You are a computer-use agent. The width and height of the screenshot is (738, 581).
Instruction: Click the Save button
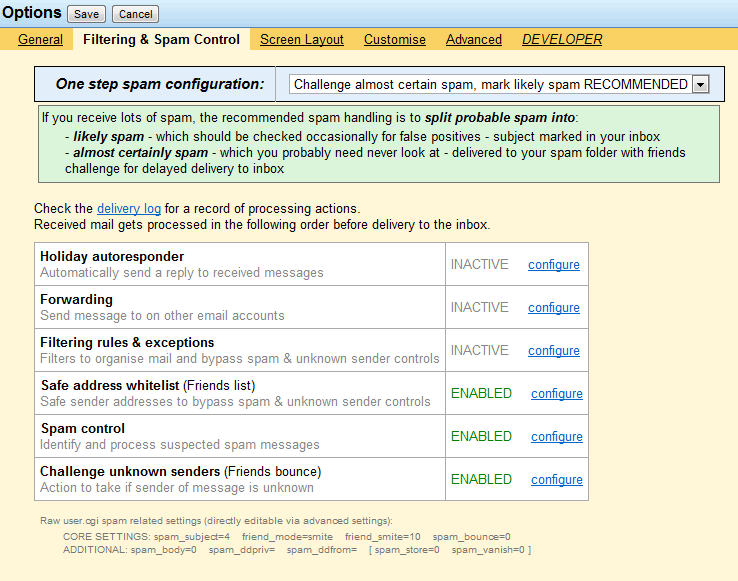pyautogui.click(x=86, y=14)
